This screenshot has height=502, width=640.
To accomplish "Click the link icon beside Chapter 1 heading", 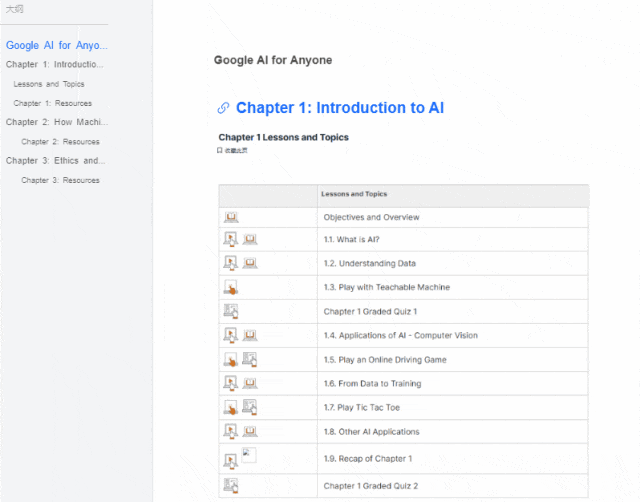I will pyautogui.click(x=223, y=108).
